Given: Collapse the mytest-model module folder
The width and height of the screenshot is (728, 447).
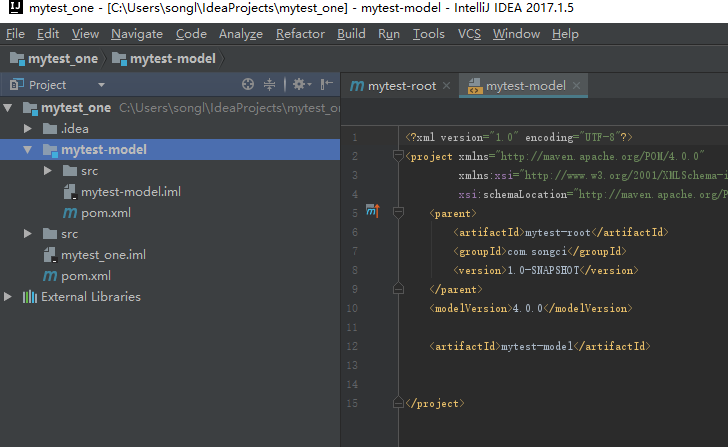Looking at the screenshot, I should pos(28,150).
